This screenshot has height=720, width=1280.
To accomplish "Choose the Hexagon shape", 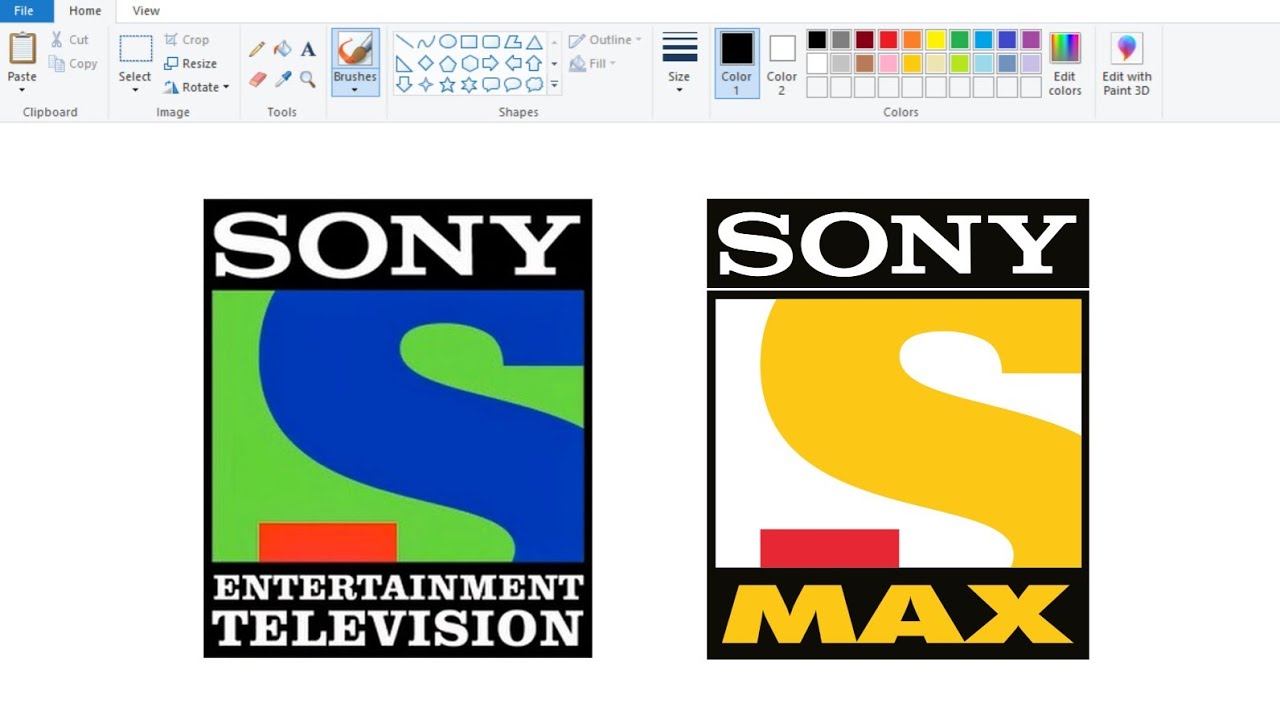I will click(469, 63).
